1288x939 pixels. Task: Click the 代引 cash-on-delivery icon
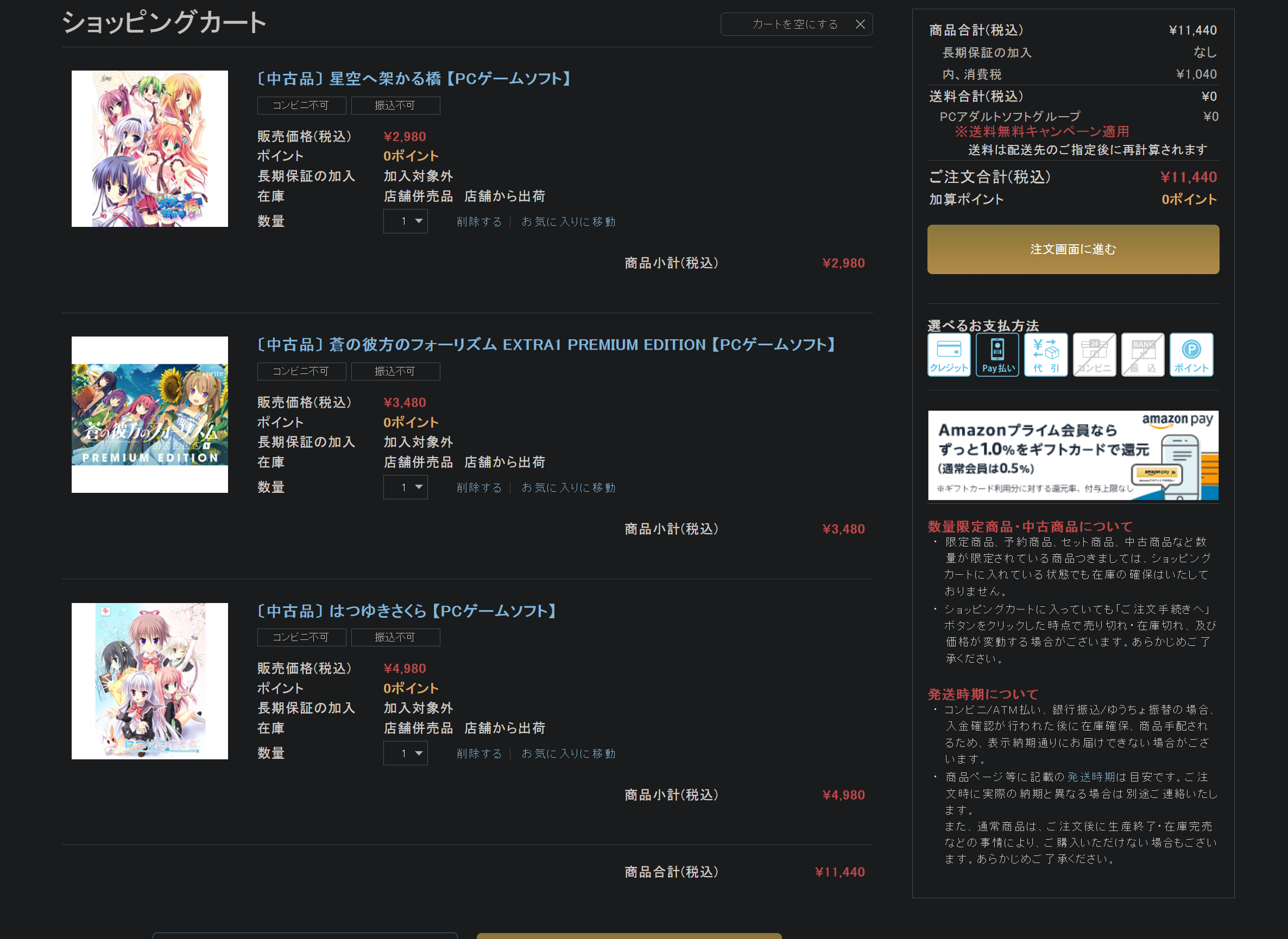[x=1046, y=354]
